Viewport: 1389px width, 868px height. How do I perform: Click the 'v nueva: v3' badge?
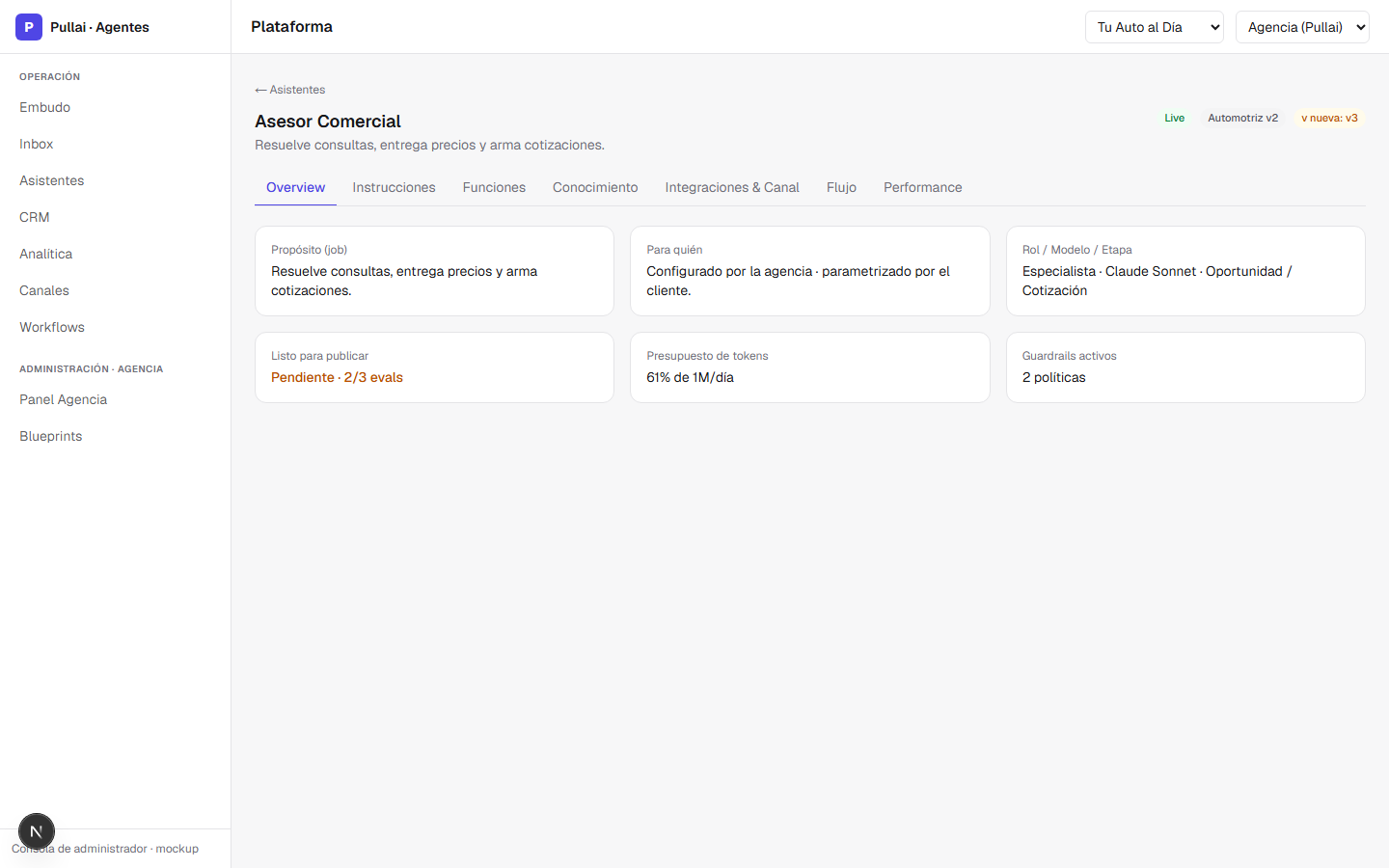(1329, 118)
